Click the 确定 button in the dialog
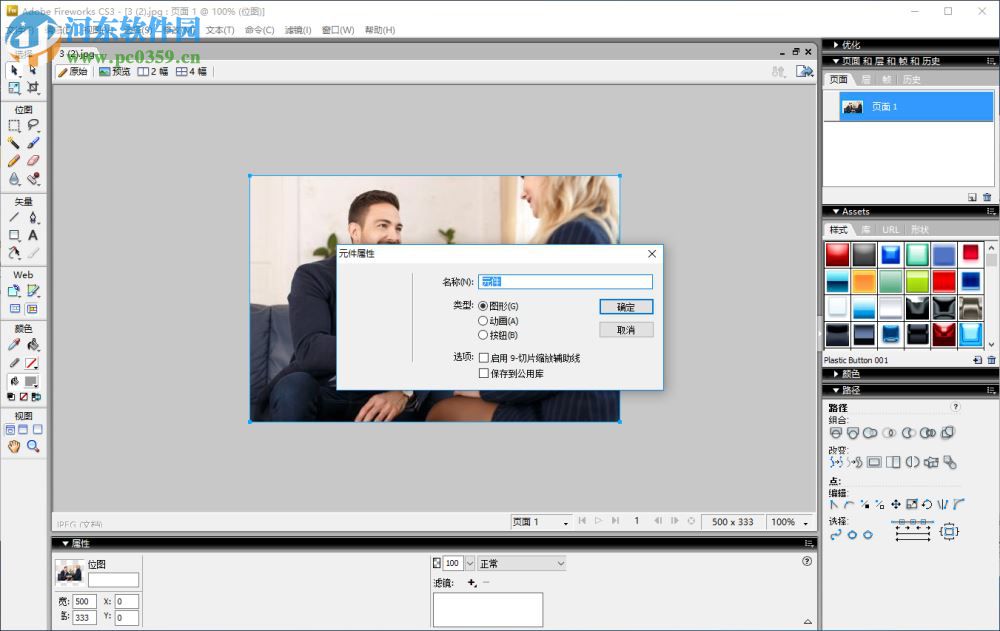Image resolution: width=1000 pixels, height=631 pixels. [x=626, y=306]
